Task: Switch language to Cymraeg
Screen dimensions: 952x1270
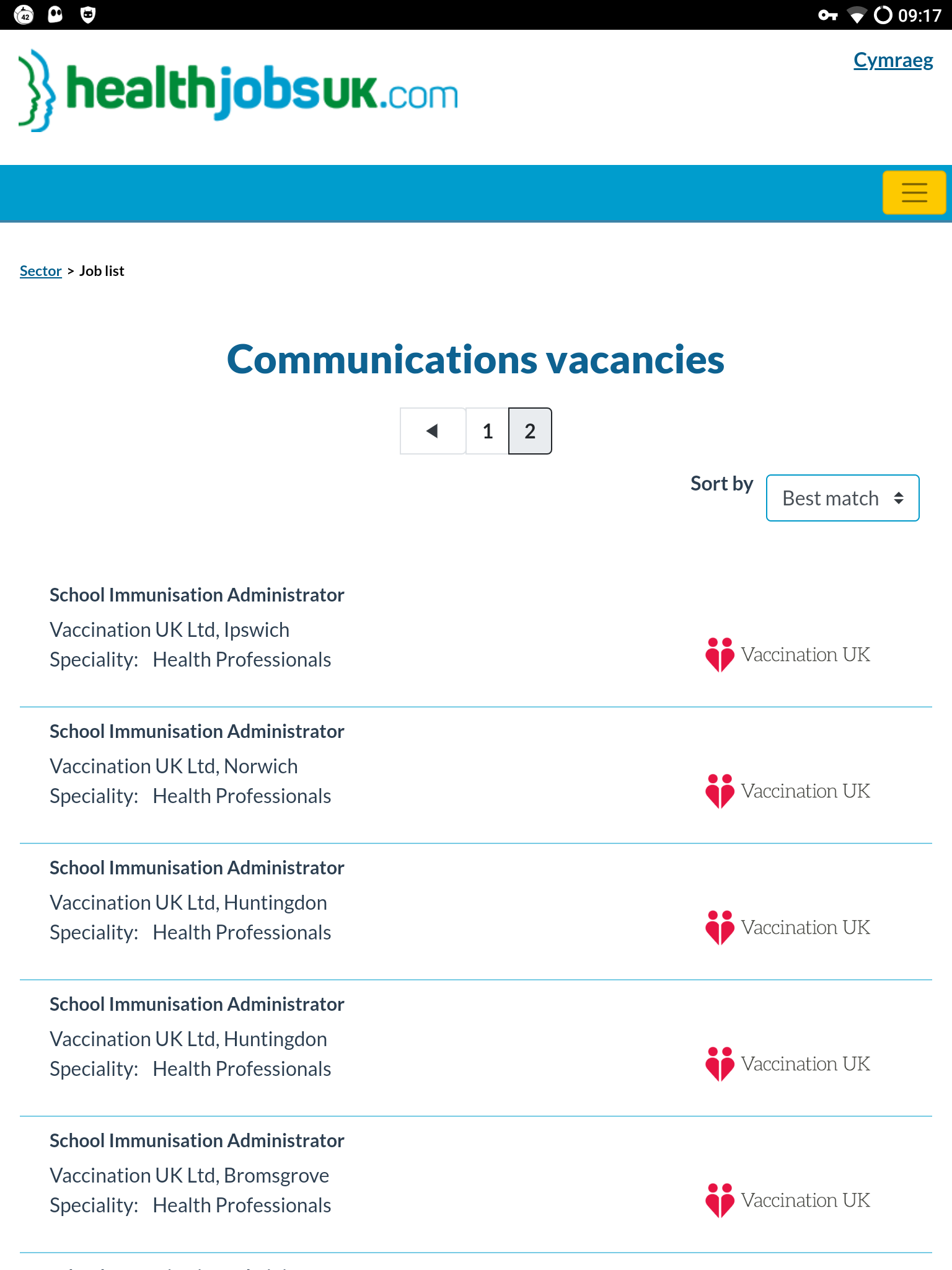Action: [x=892, y=60]
